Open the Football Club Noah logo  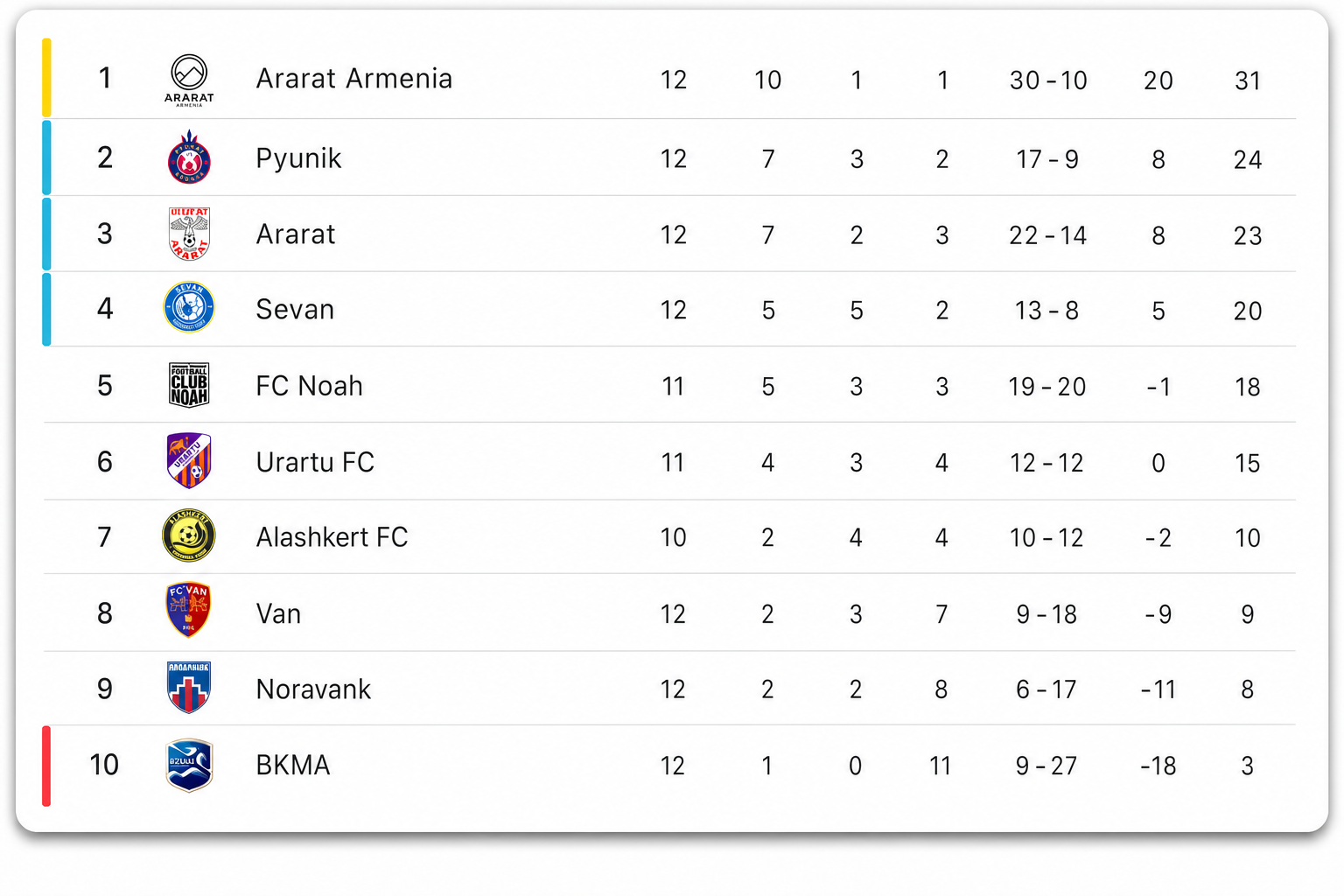(189, 385)
